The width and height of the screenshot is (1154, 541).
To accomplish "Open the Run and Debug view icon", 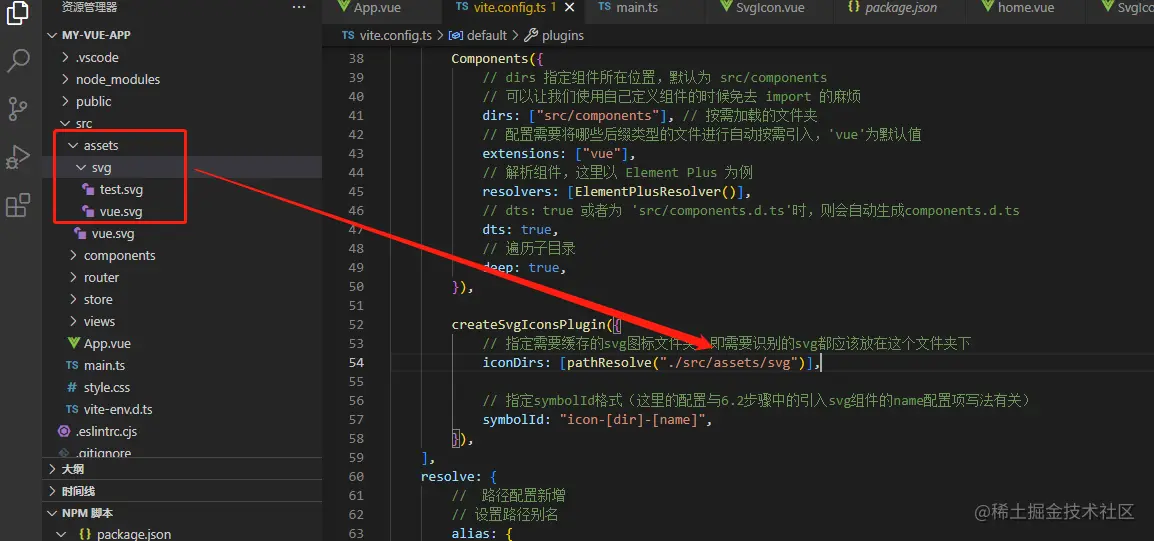I will pyautogui.click(x=18, y=157).
